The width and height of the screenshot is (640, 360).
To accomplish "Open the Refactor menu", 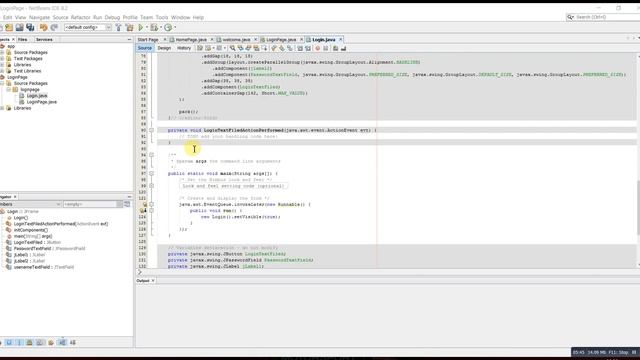I will (x=80, y=18).
